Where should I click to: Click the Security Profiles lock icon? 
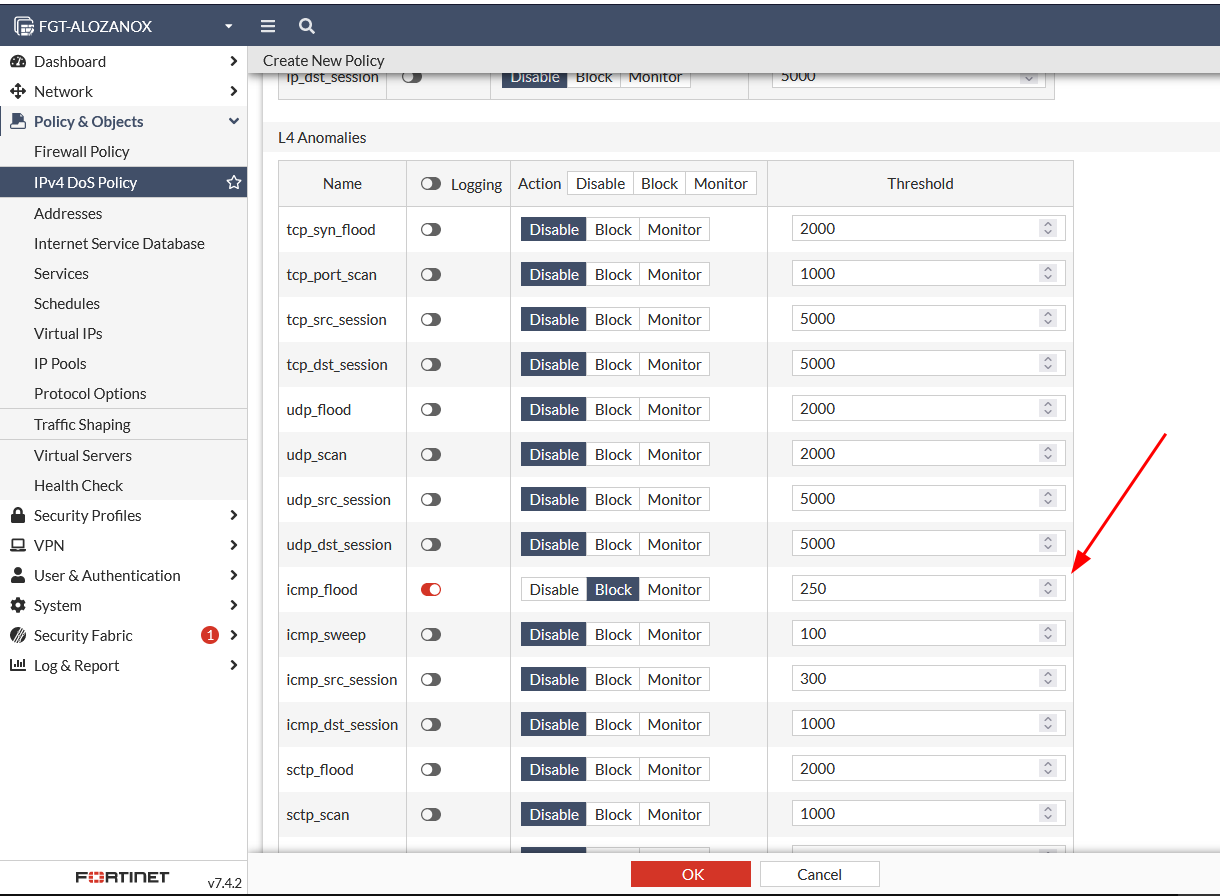coord(17,515)
